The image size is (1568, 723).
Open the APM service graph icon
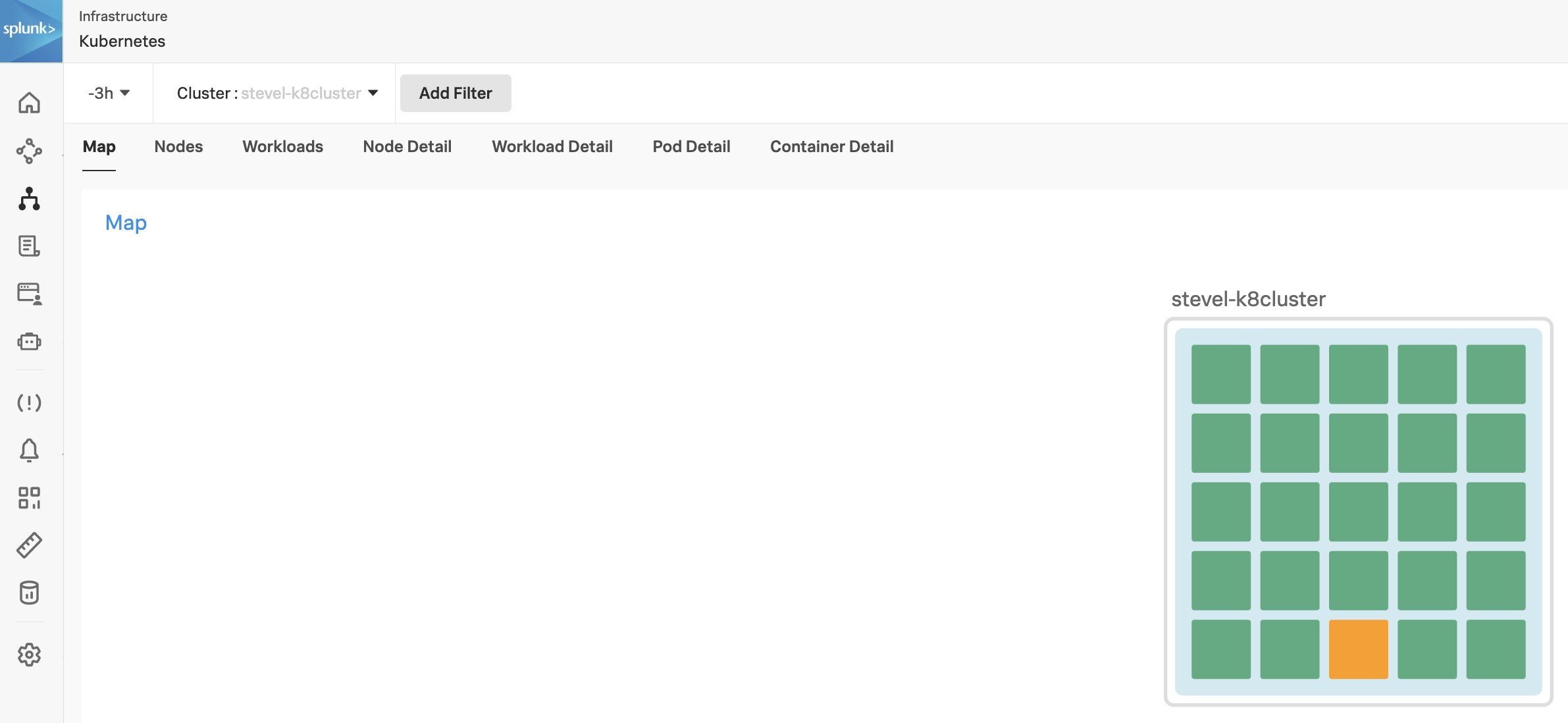coord(29,151)
